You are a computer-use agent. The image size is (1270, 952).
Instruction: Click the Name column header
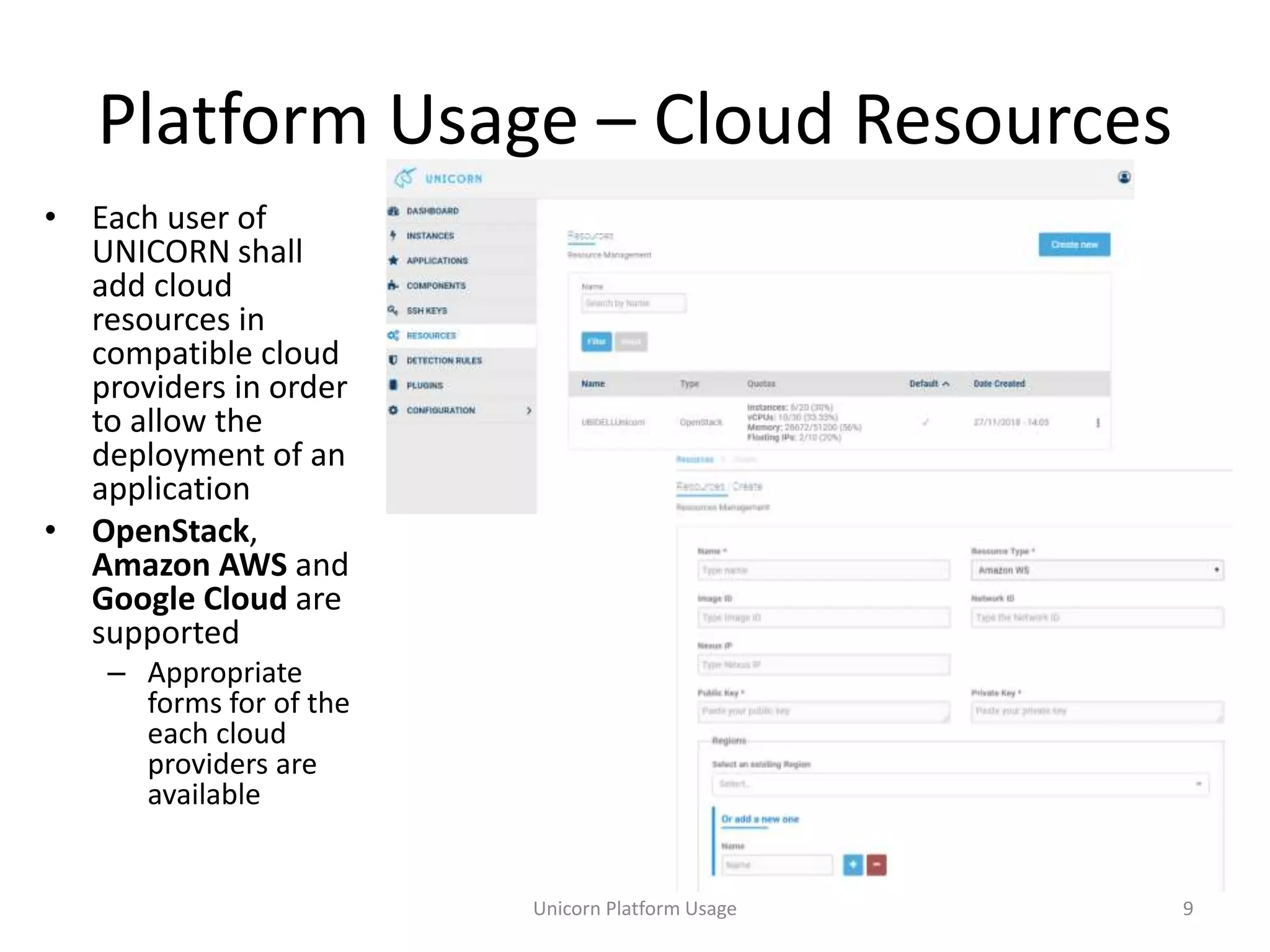tap(593, 384)
